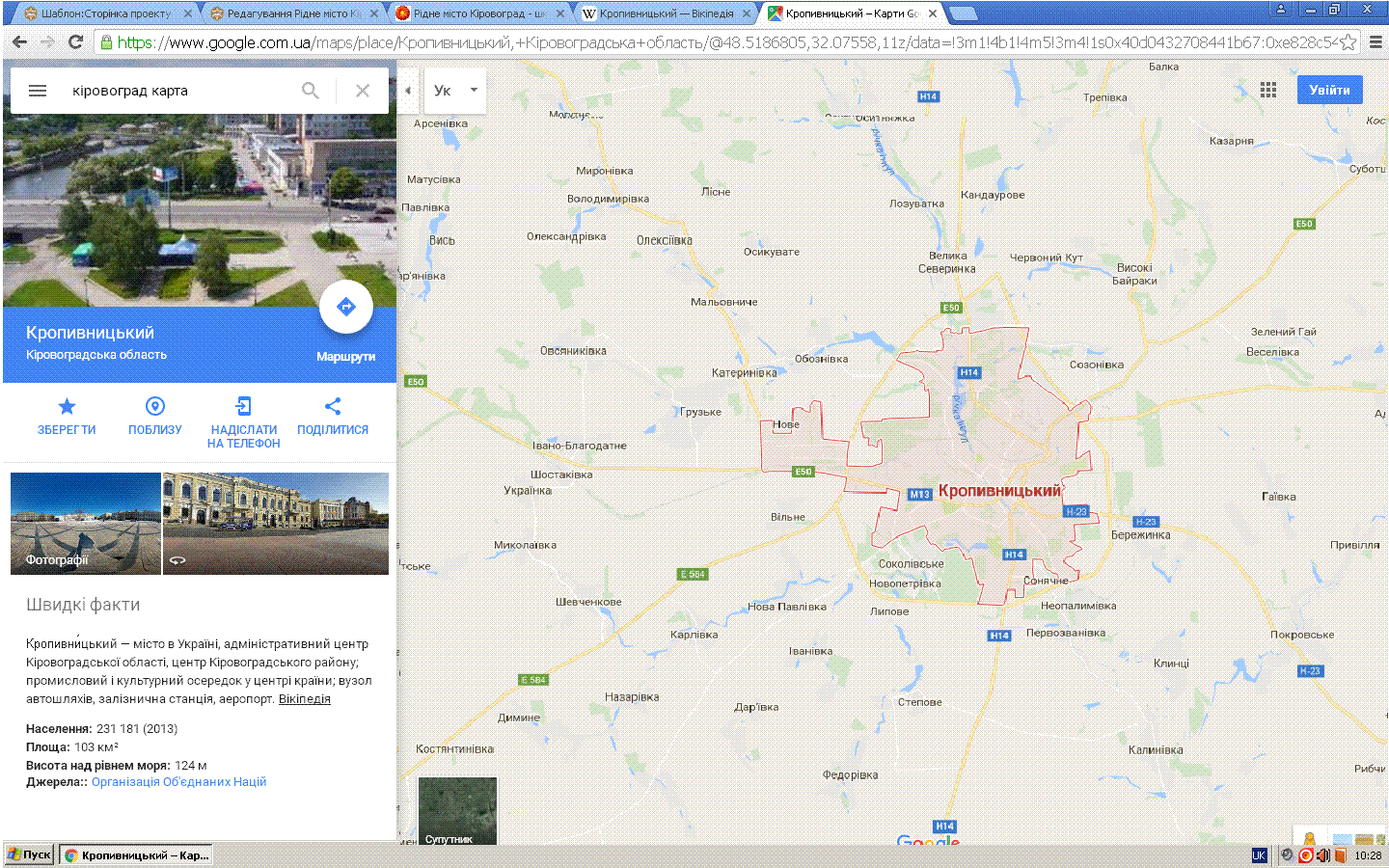Viewport: 1389px width, 868px height.
Task: Close the Кропивницький — Вікіпедія tab
Action: [x=746, y=14]
